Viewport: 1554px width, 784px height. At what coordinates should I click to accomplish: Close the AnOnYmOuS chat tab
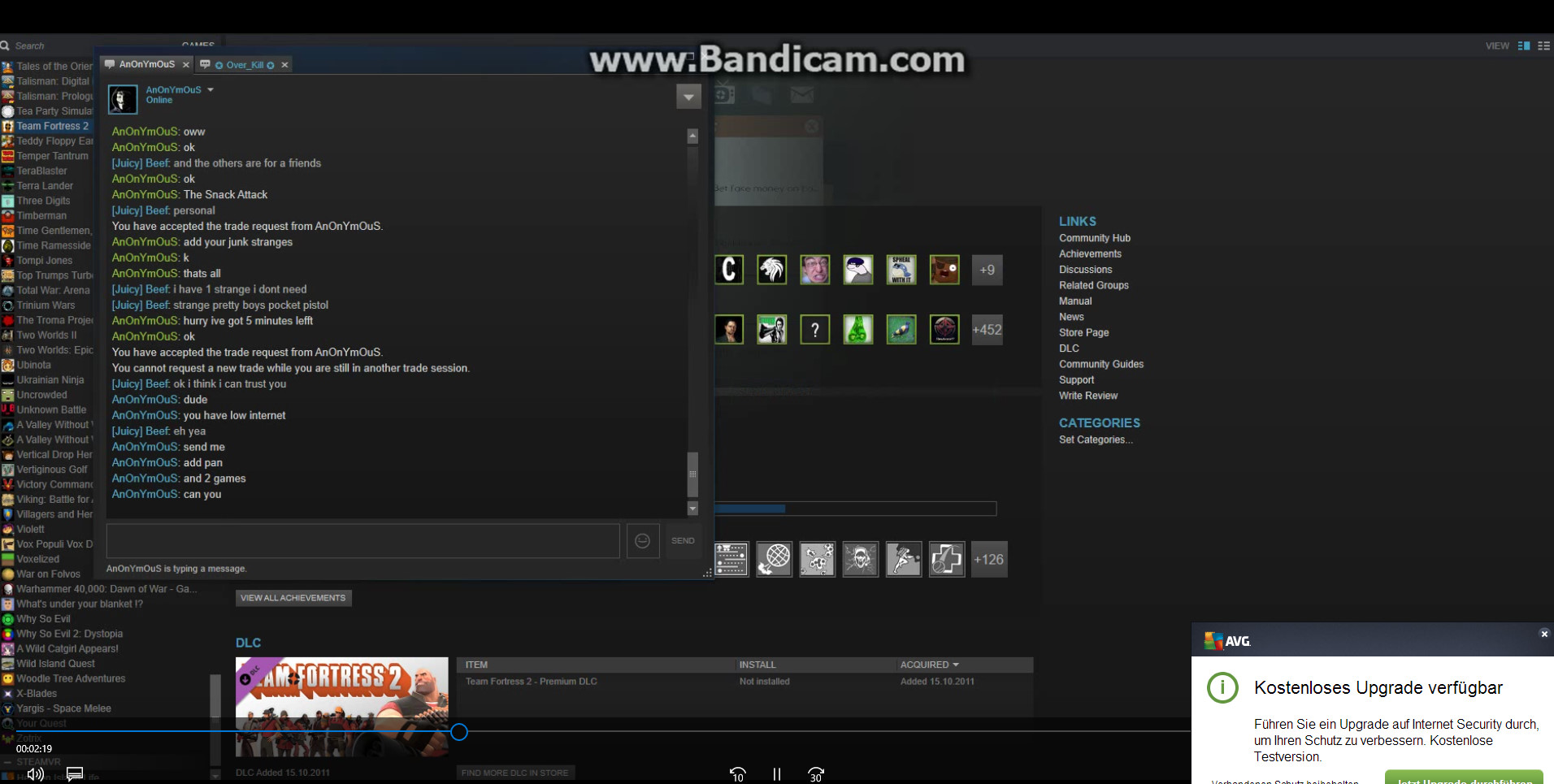(186, 65)
